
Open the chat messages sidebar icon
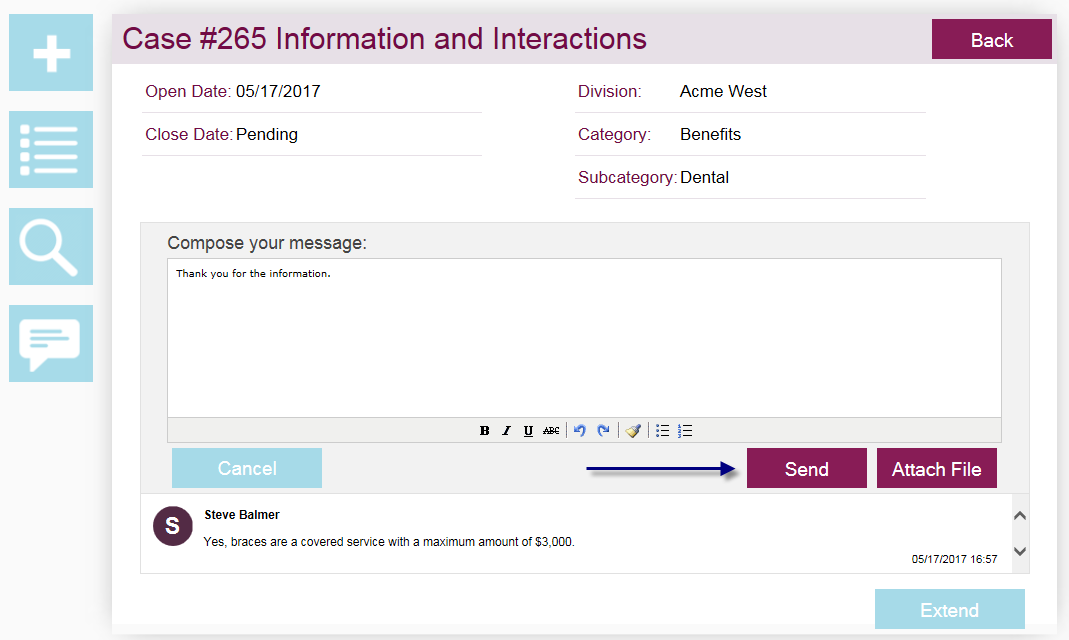tap(51, 344)
